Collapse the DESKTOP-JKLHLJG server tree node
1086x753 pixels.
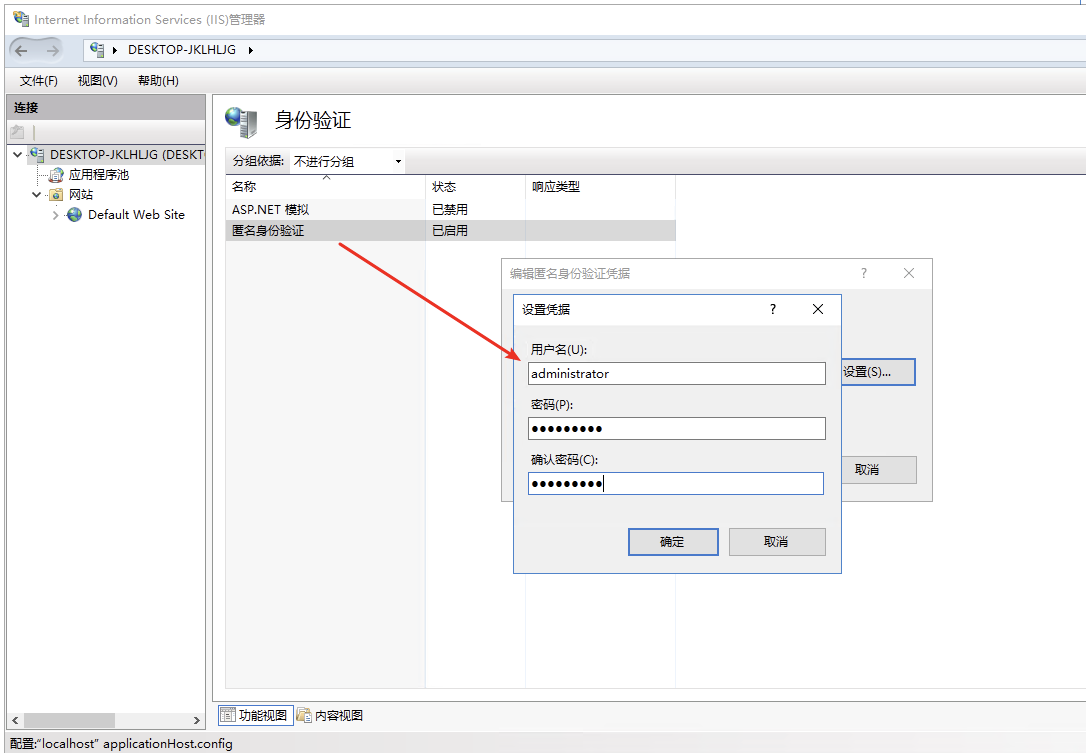click(18, 154)
